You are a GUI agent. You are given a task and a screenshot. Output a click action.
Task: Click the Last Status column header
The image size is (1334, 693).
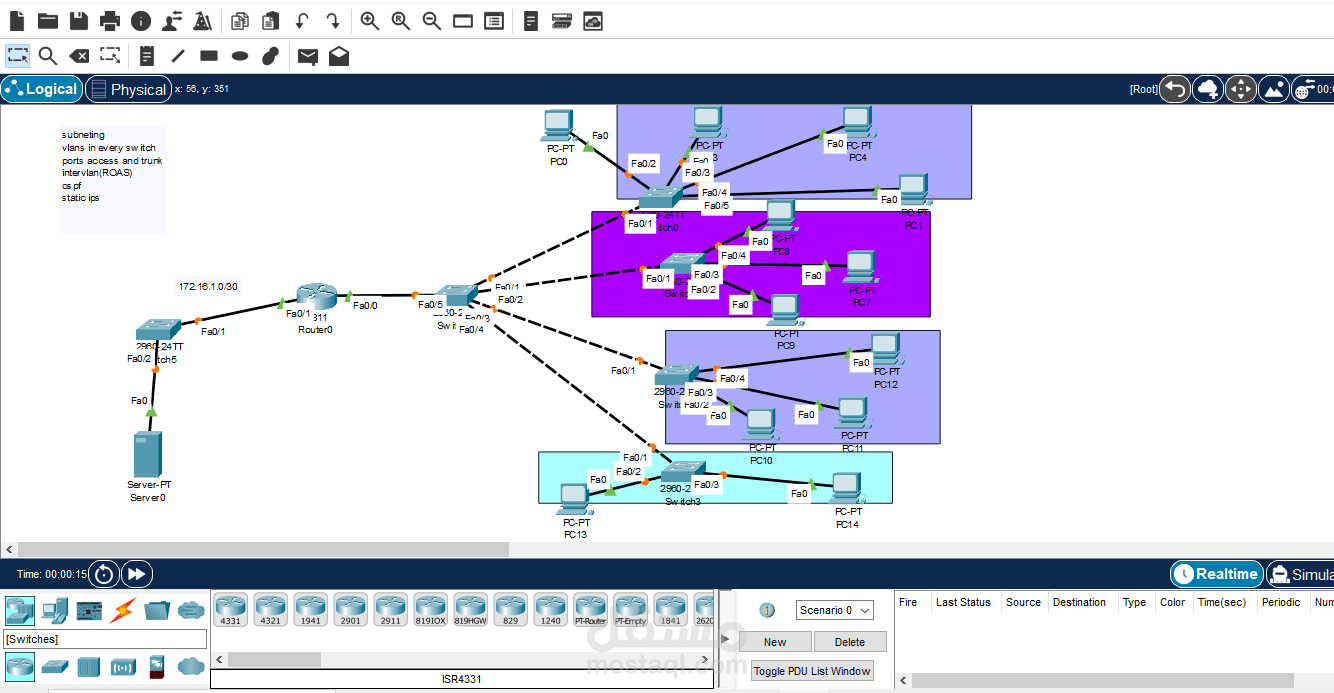click(x=963, y=602)
